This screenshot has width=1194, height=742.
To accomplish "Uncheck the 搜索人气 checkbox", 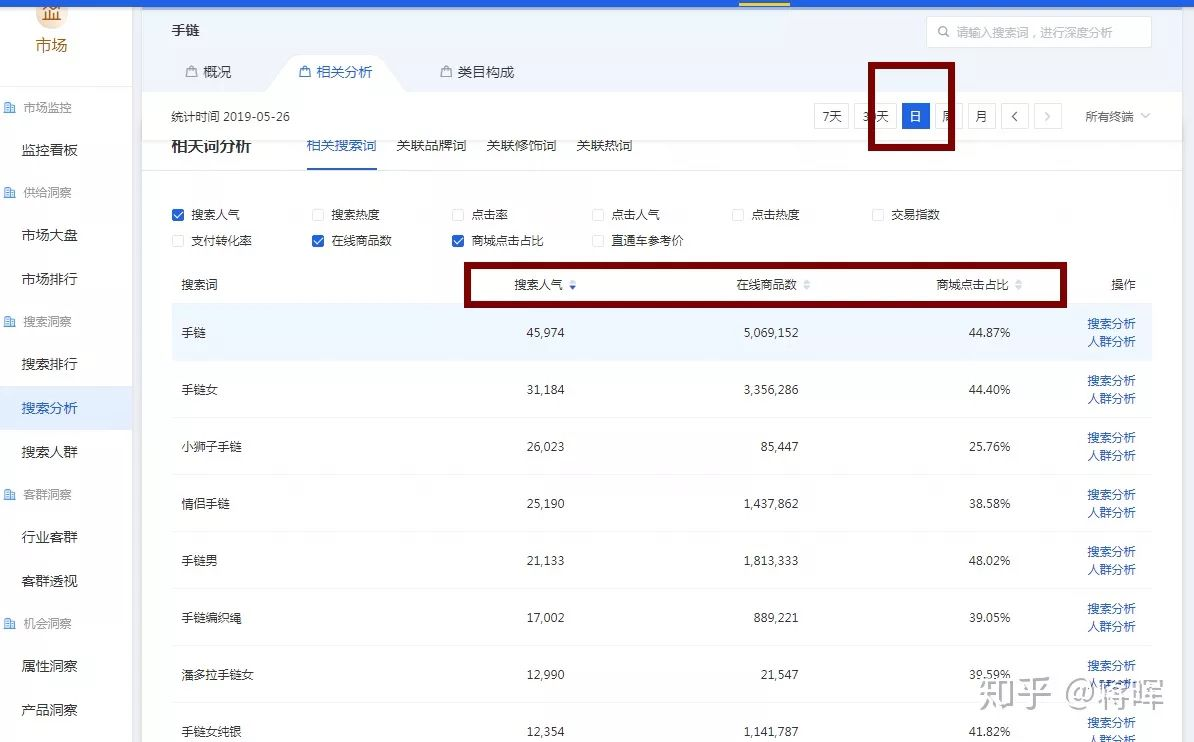I will [x=178, y=215].
